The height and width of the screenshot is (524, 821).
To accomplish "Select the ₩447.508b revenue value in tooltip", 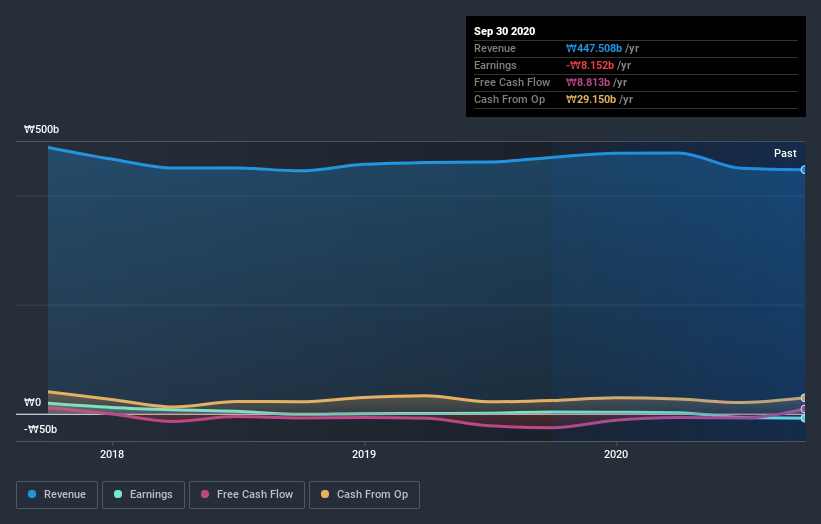I will 594,48.
